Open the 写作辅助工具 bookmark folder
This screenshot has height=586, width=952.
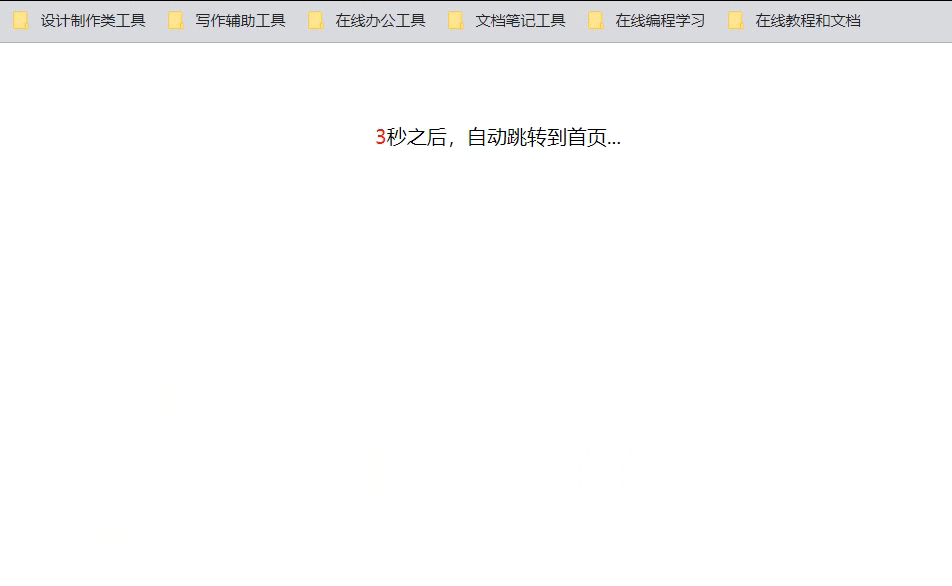click(x=227, y=21)
